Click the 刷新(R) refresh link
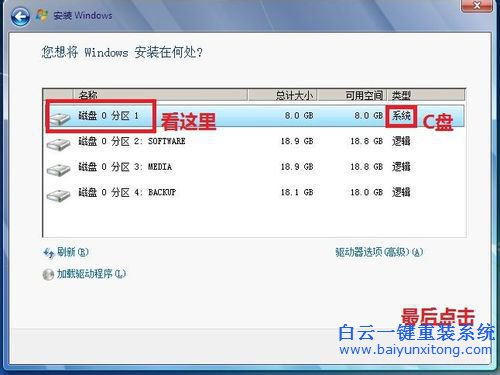The image size is (500, 375). click(73, 252)
